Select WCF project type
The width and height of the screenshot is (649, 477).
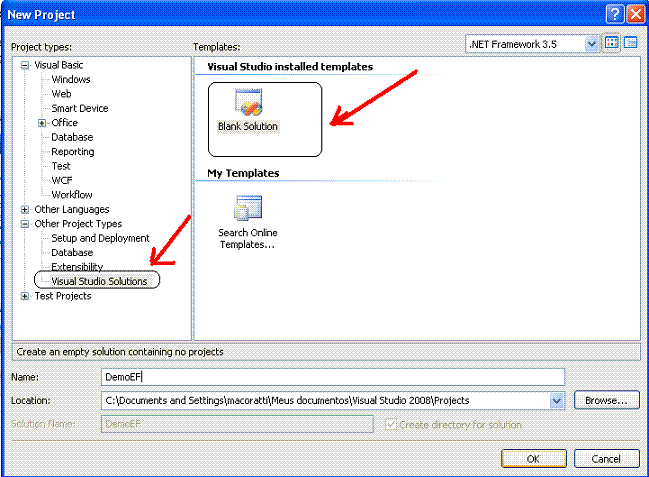62,181
